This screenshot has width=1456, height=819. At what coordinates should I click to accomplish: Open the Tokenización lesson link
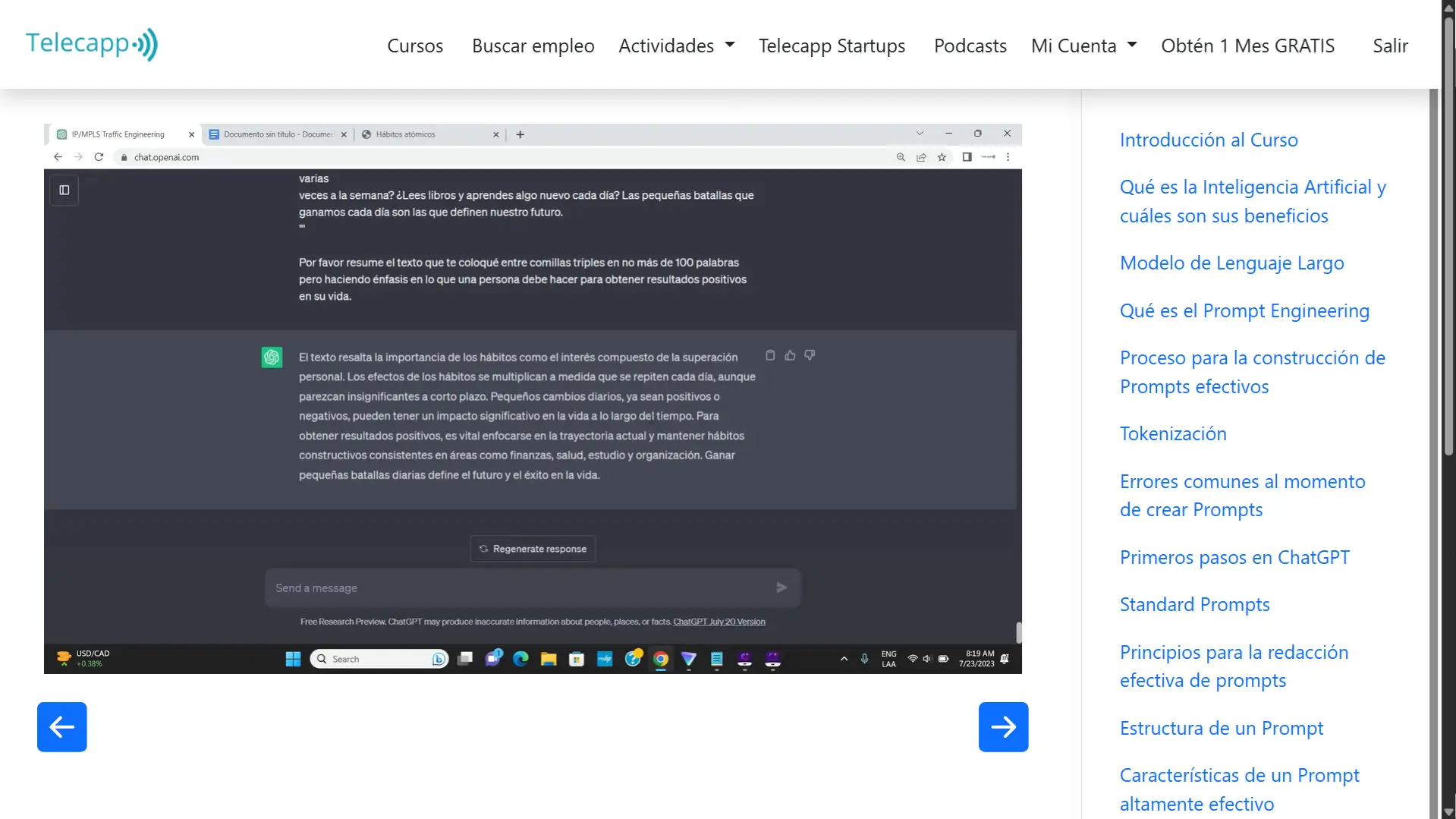[x=1173, y=433]
